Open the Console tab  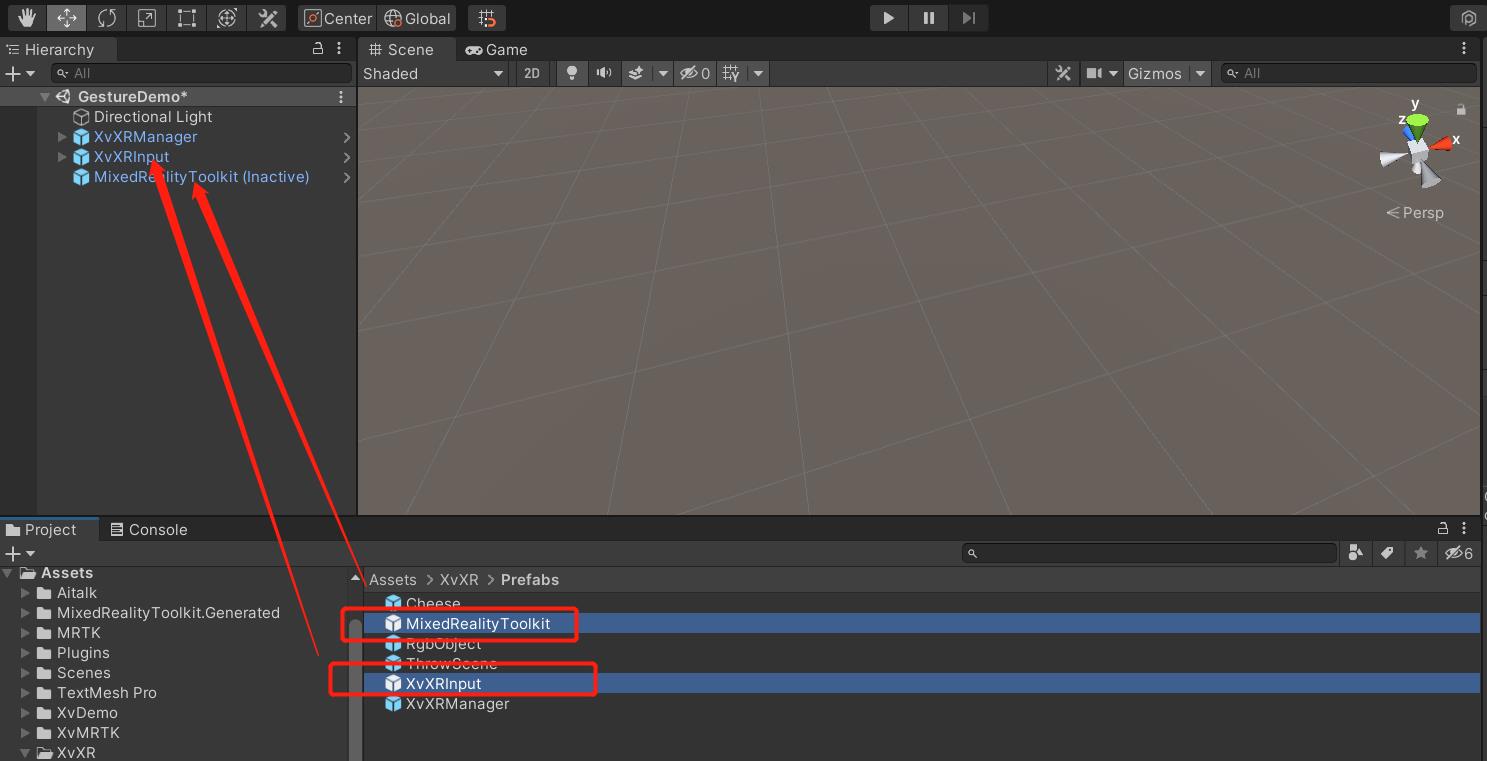point(149,529)
